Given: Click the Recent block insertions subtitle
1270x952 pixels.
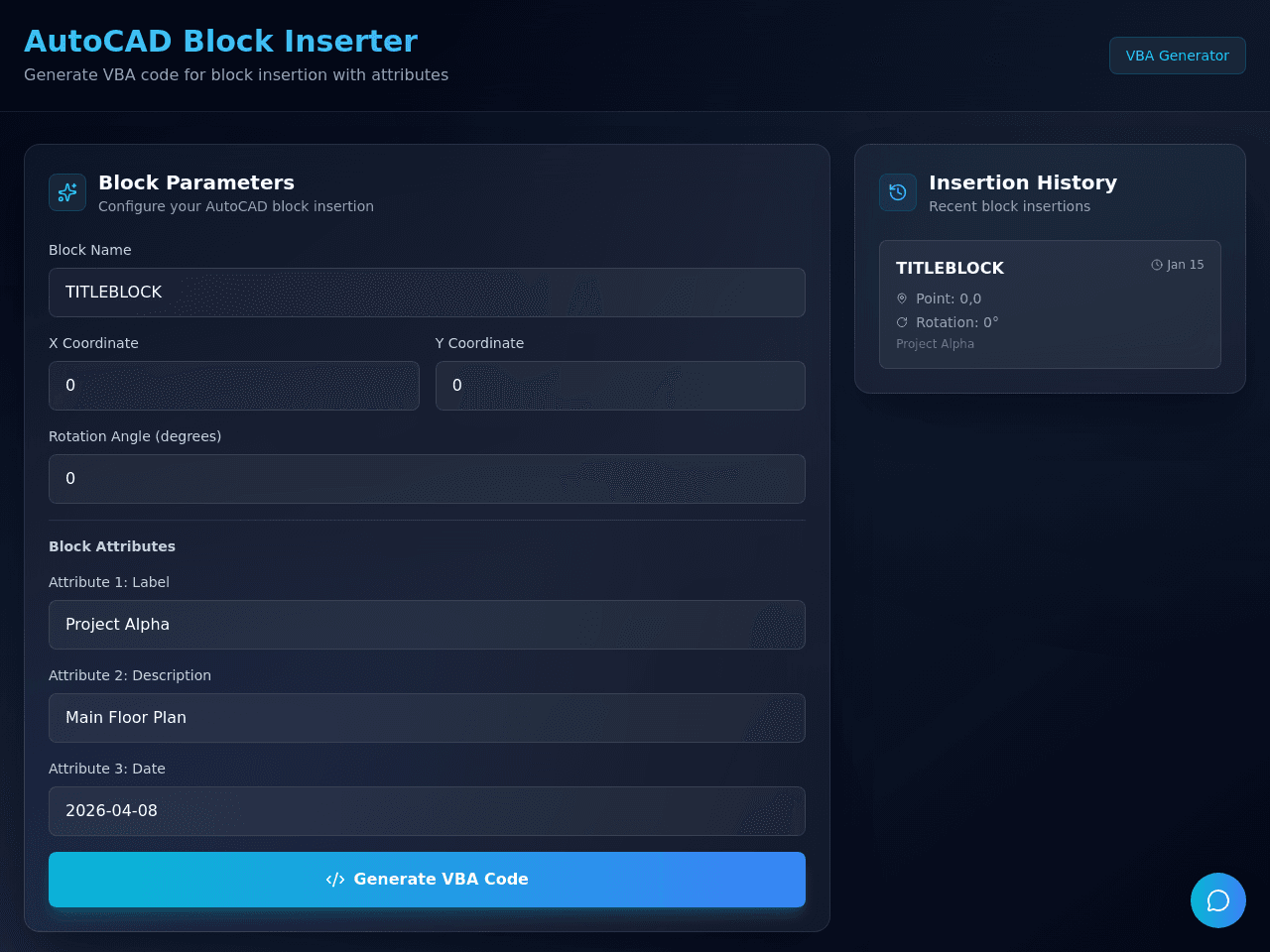Looking at the screenshot, I should 1009,206.
